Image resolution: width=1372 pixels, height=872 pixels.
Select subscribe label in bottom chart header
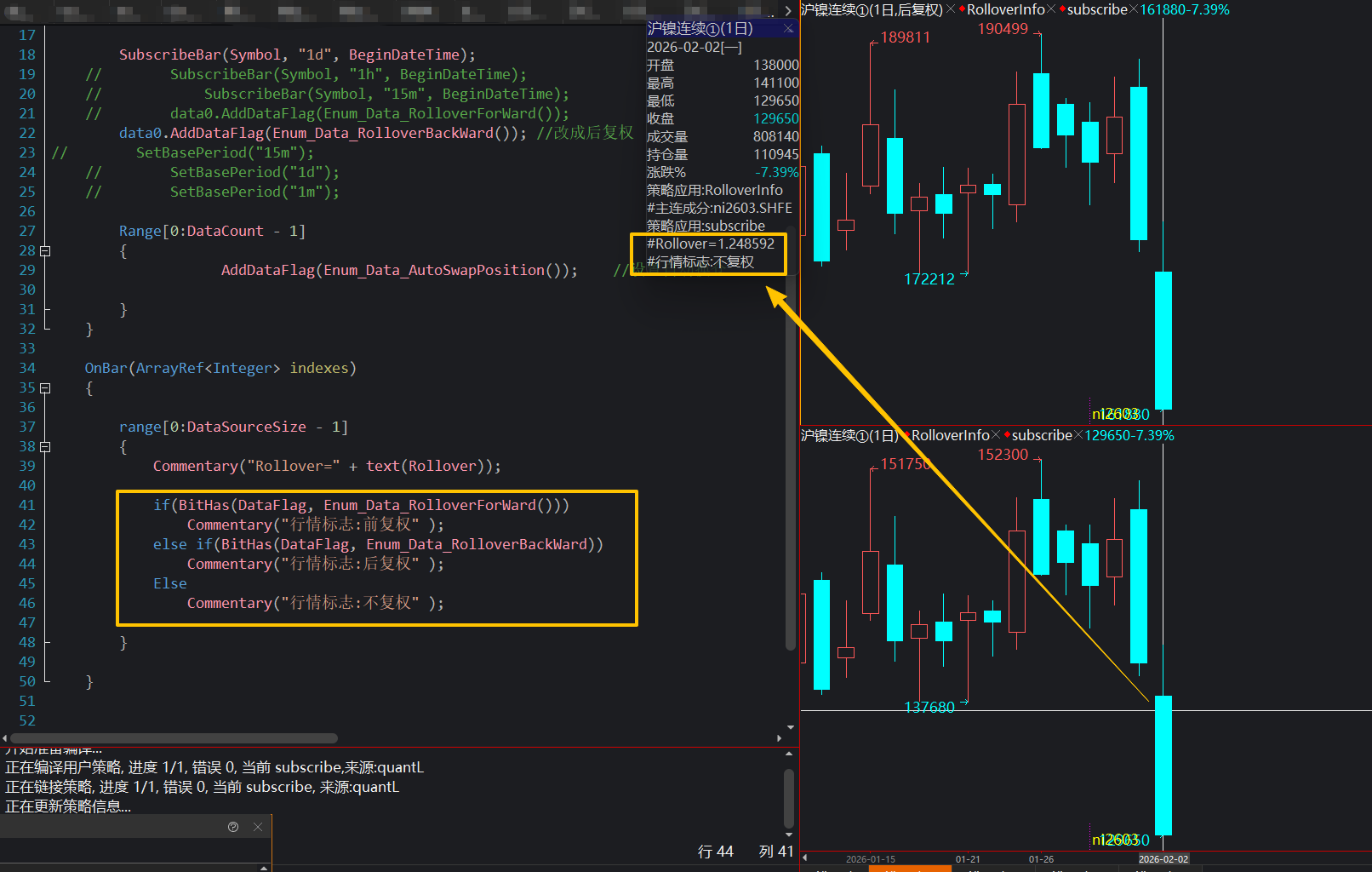pyautogui.click(x=1042, y=435)
